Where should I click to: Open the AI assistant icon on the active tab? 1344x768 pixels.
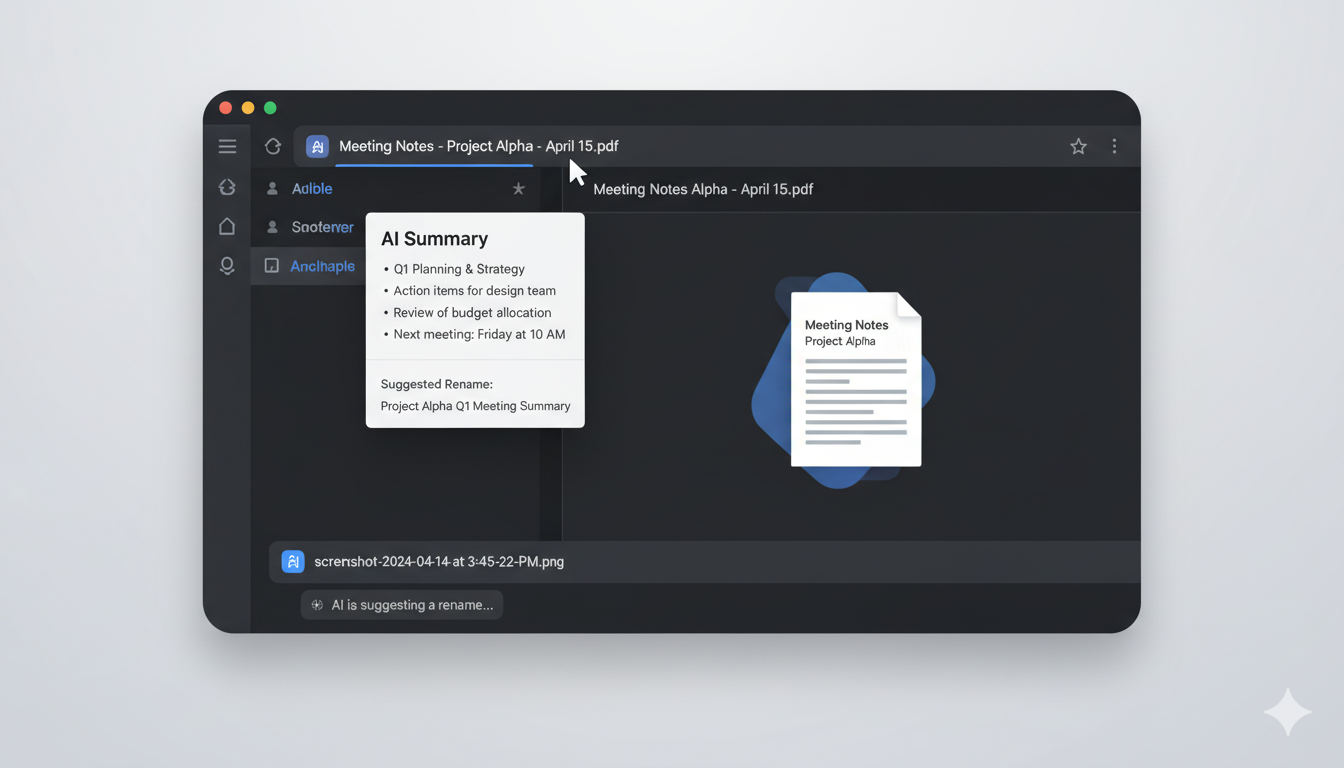[317, 146]
